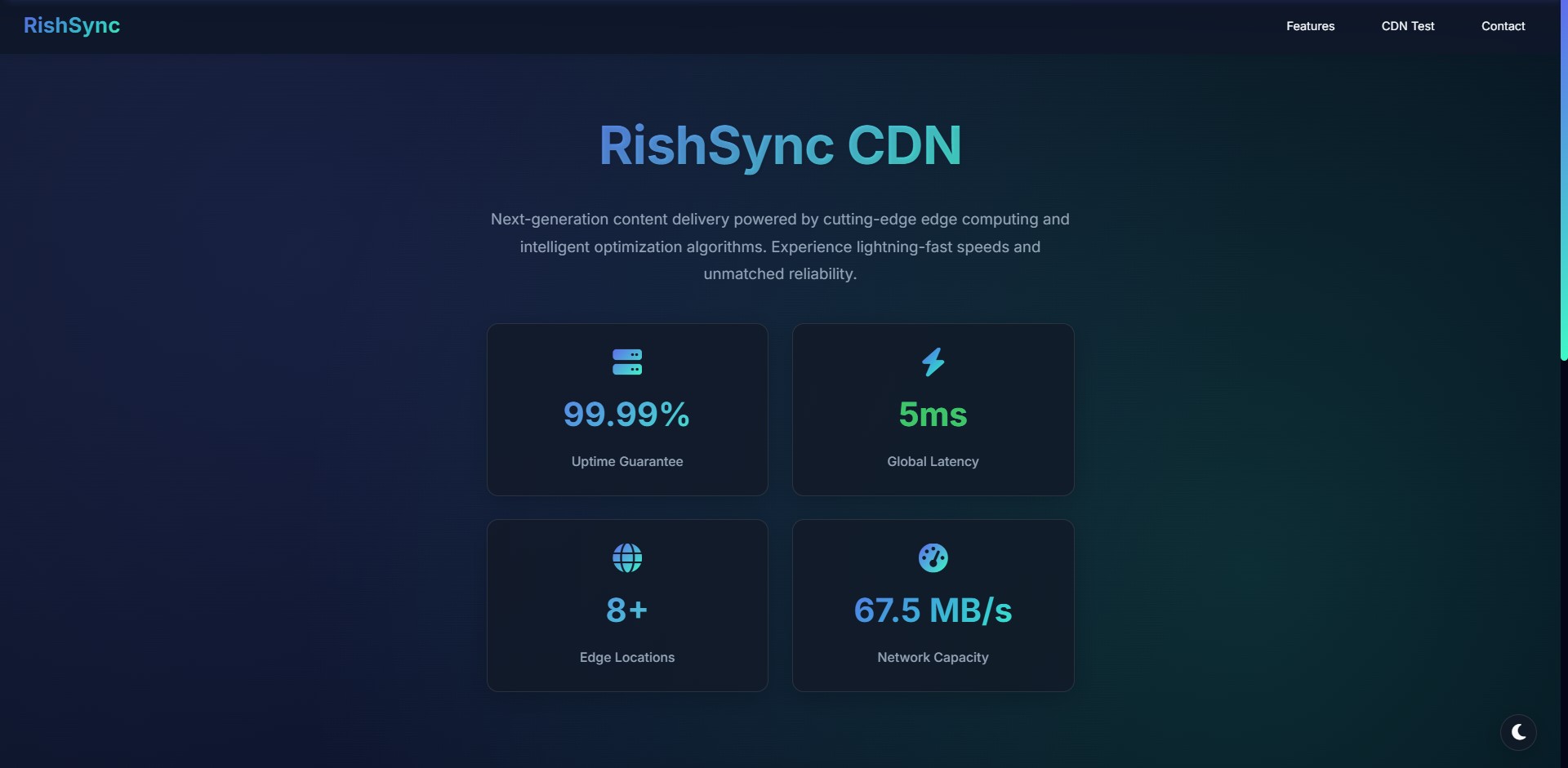Click the RishSync logo in the navbar
The image size is (1568, 768).
tap(71, 25)
